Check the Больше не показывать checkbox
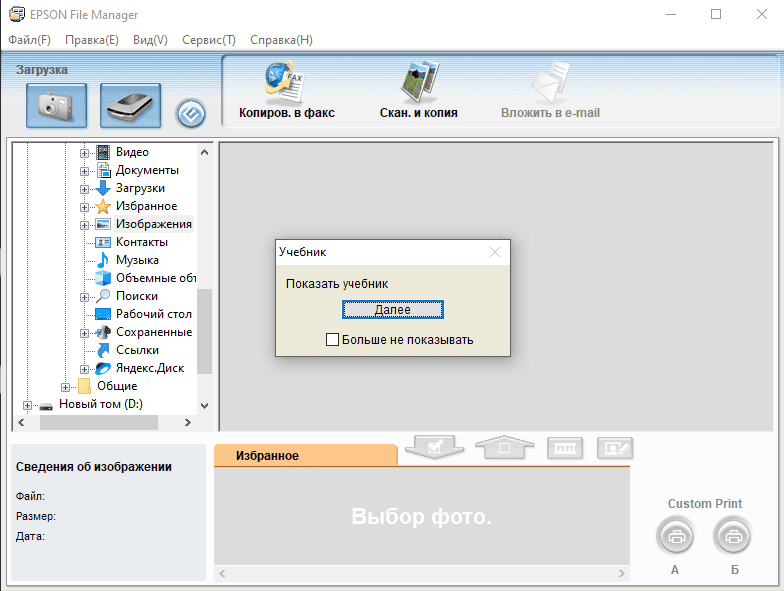 pyautogui.click(x=332, y=340)
